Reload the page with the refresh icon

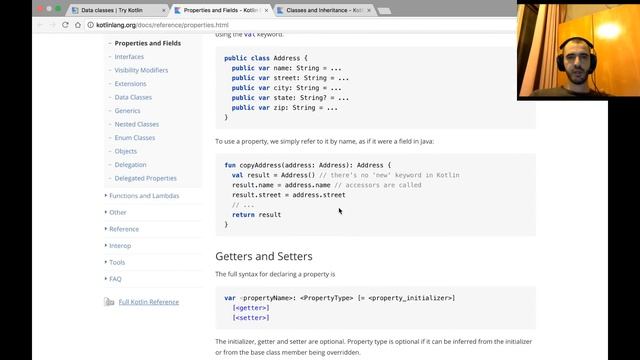pyautogui.click(x=65, y=25)
